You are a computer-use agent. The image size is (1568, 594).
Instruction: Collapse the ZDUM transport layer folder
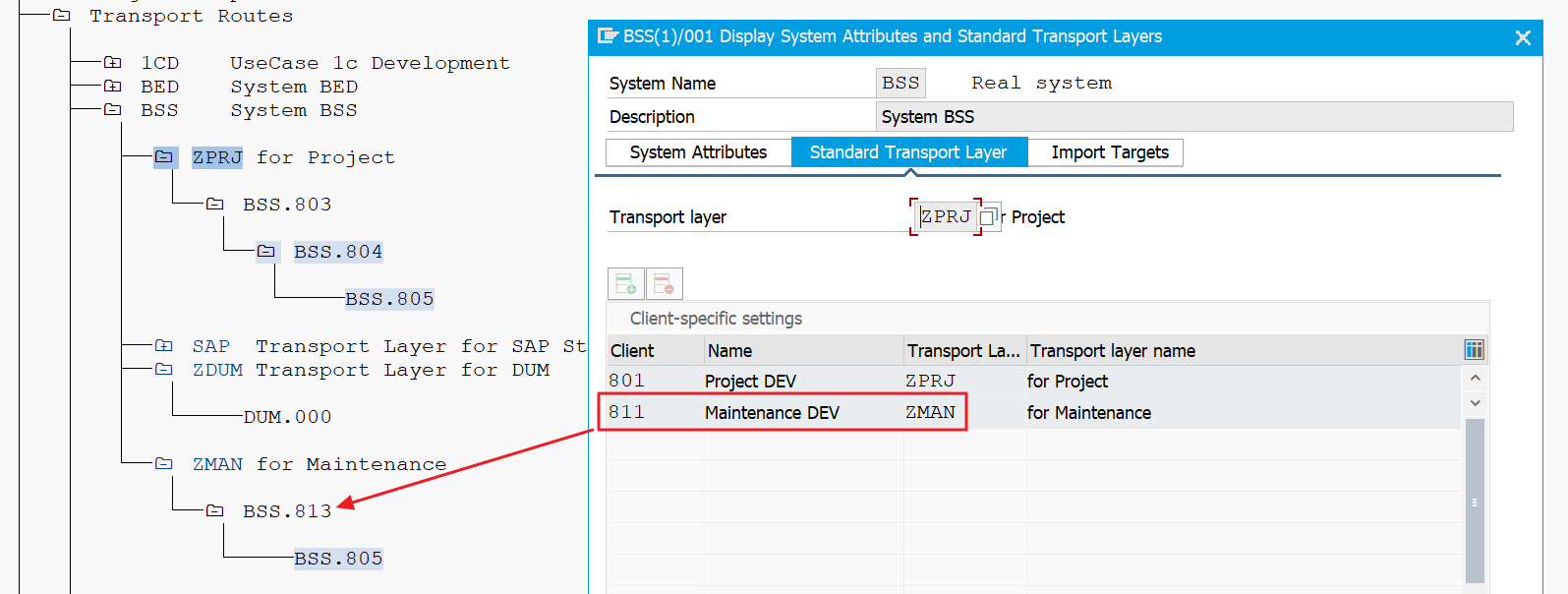click(164, 370)
